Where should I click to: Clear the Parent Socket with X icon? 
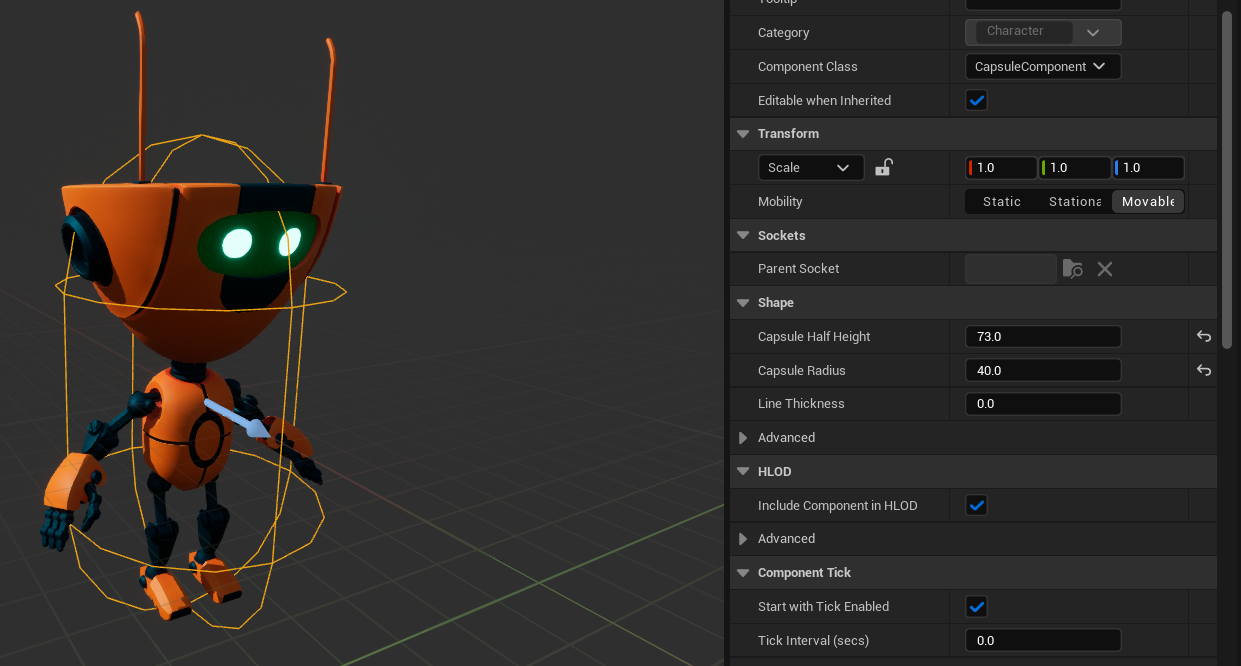coord(1105,269)
